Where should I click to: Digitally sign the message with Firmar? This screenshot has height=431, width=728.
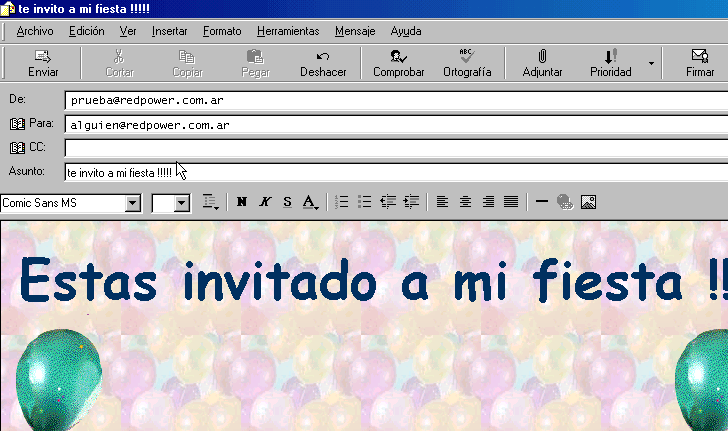point(700,63)
